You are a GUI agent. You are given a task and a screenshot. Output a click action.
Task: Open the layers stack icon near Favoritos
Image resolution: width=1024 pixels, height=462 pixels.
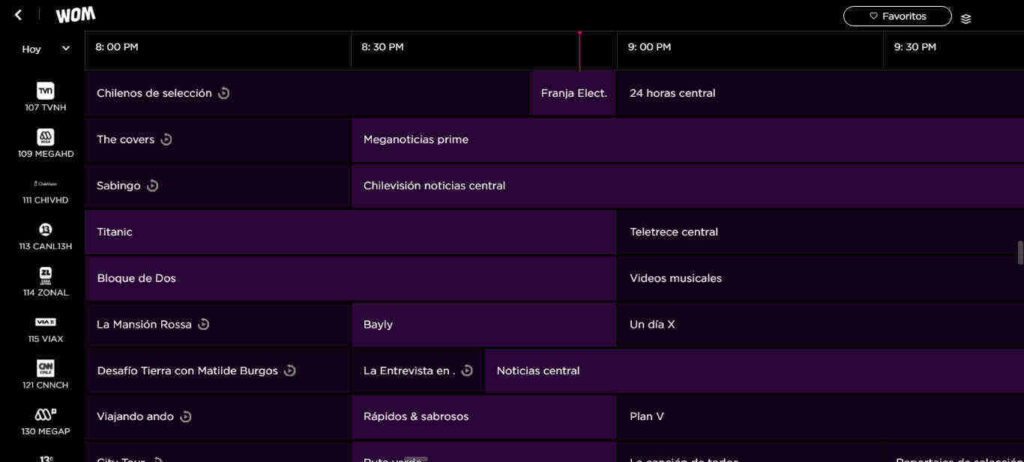coord(965,18)
